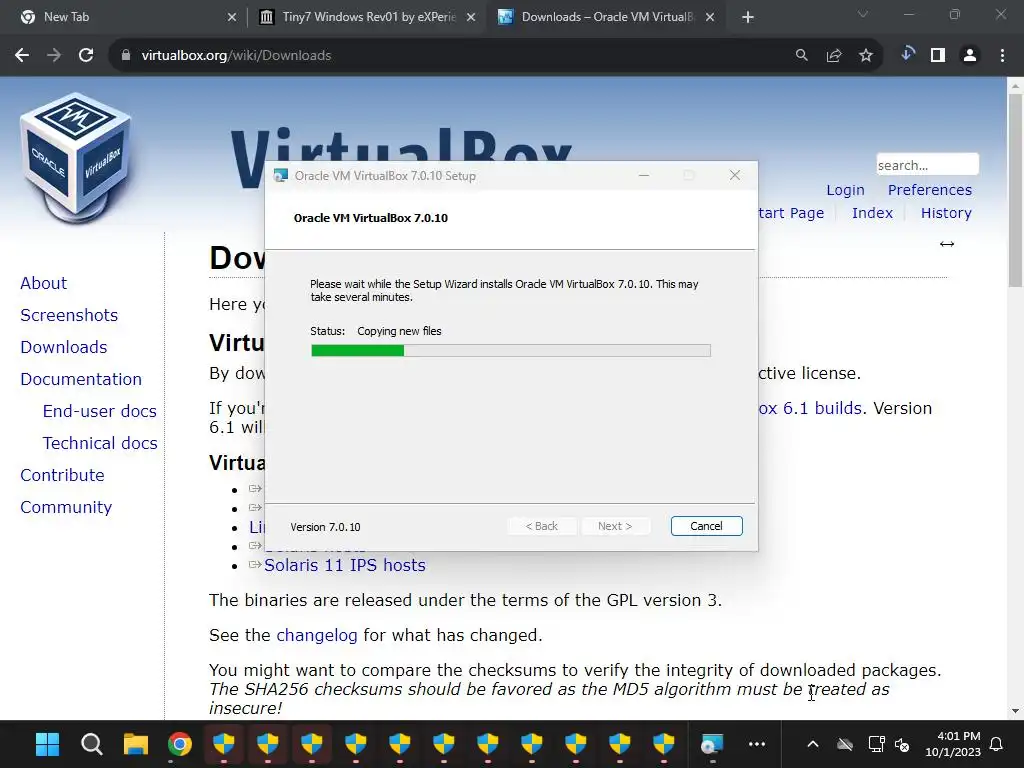The image size is (1024, 768).
Task: Share this page from address bar
Action: point(834,56)
